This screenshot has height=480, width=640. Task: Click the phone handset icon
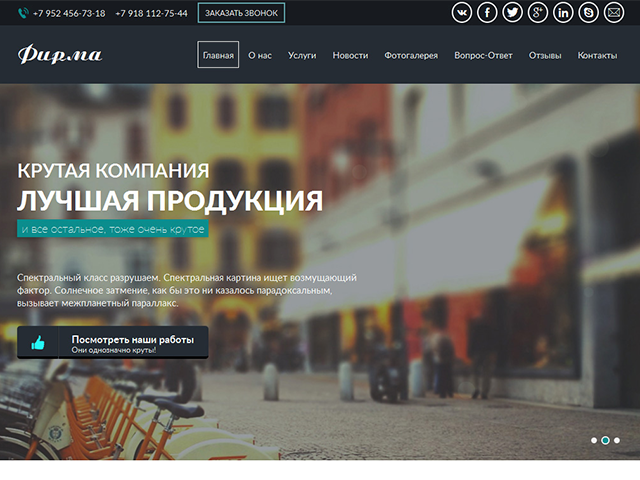(x=23, y=13)
